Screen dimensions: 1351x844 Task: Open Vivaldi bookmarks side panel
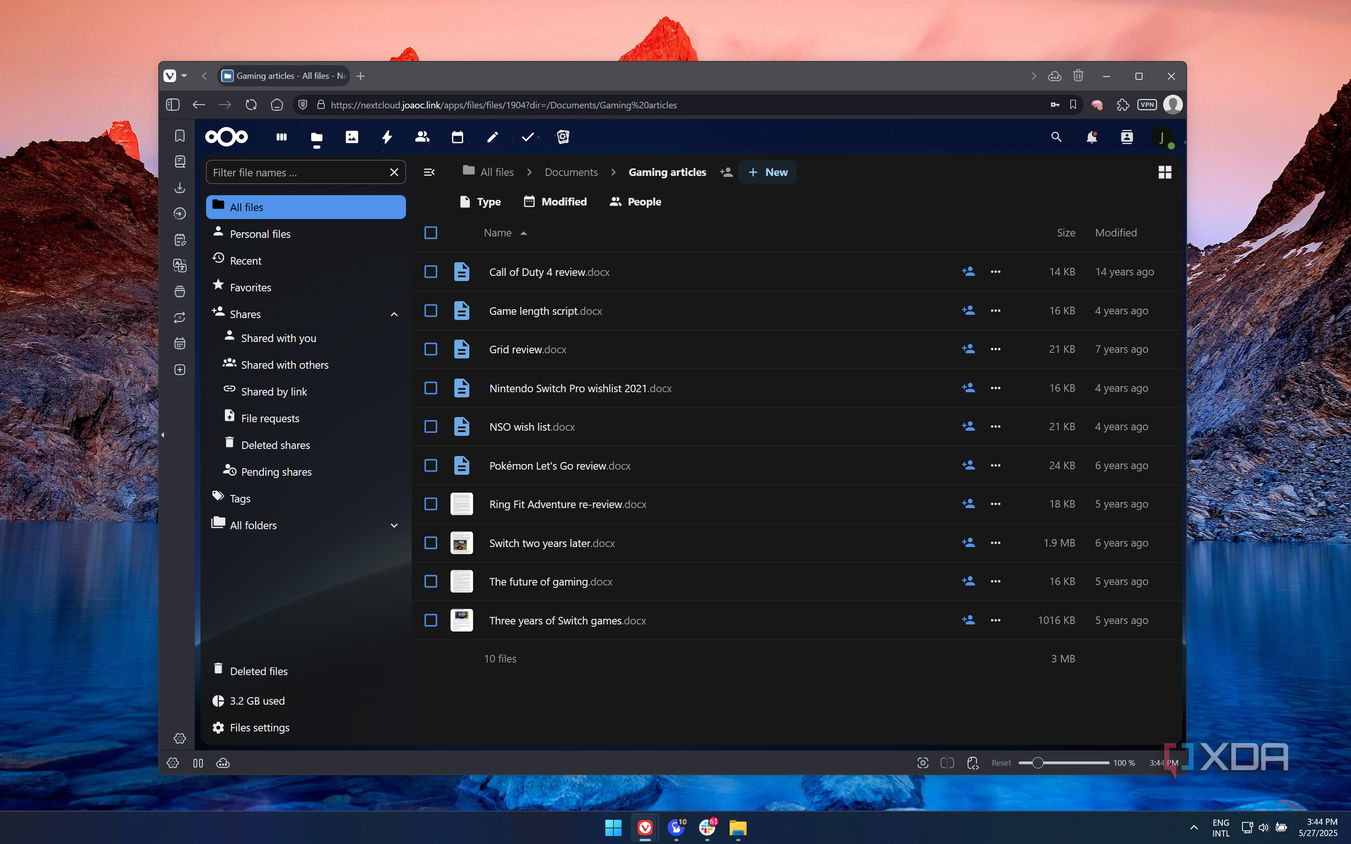point(180,136)
